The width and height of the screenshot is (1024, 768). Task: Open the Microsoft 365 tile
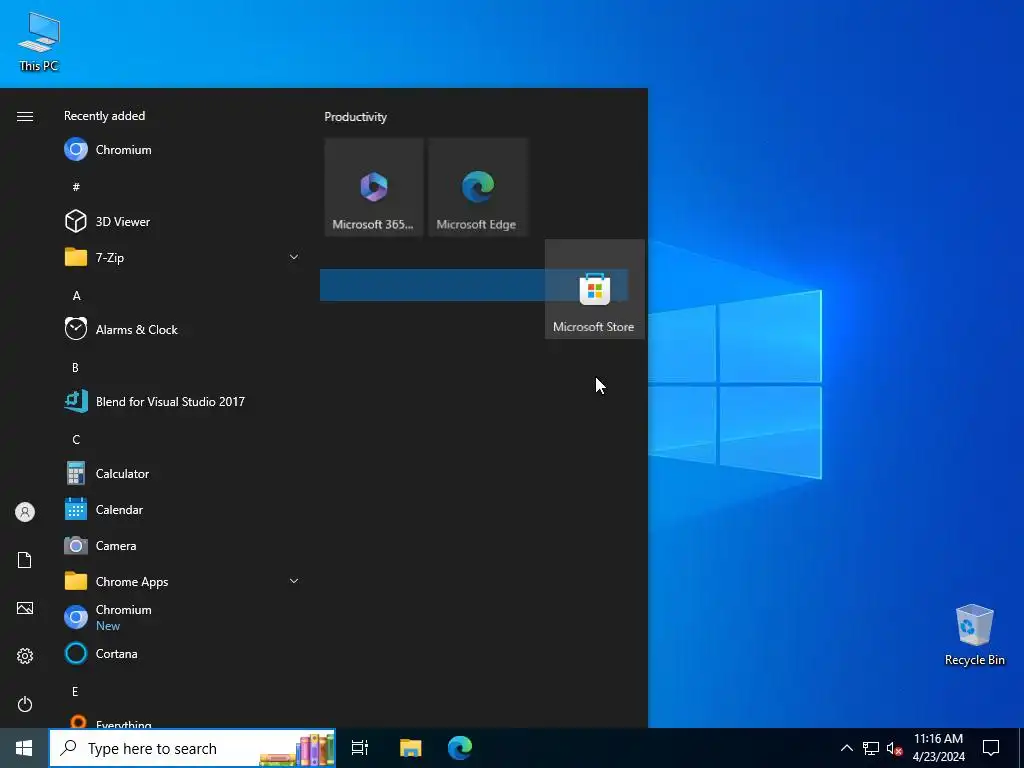(374, 187)
